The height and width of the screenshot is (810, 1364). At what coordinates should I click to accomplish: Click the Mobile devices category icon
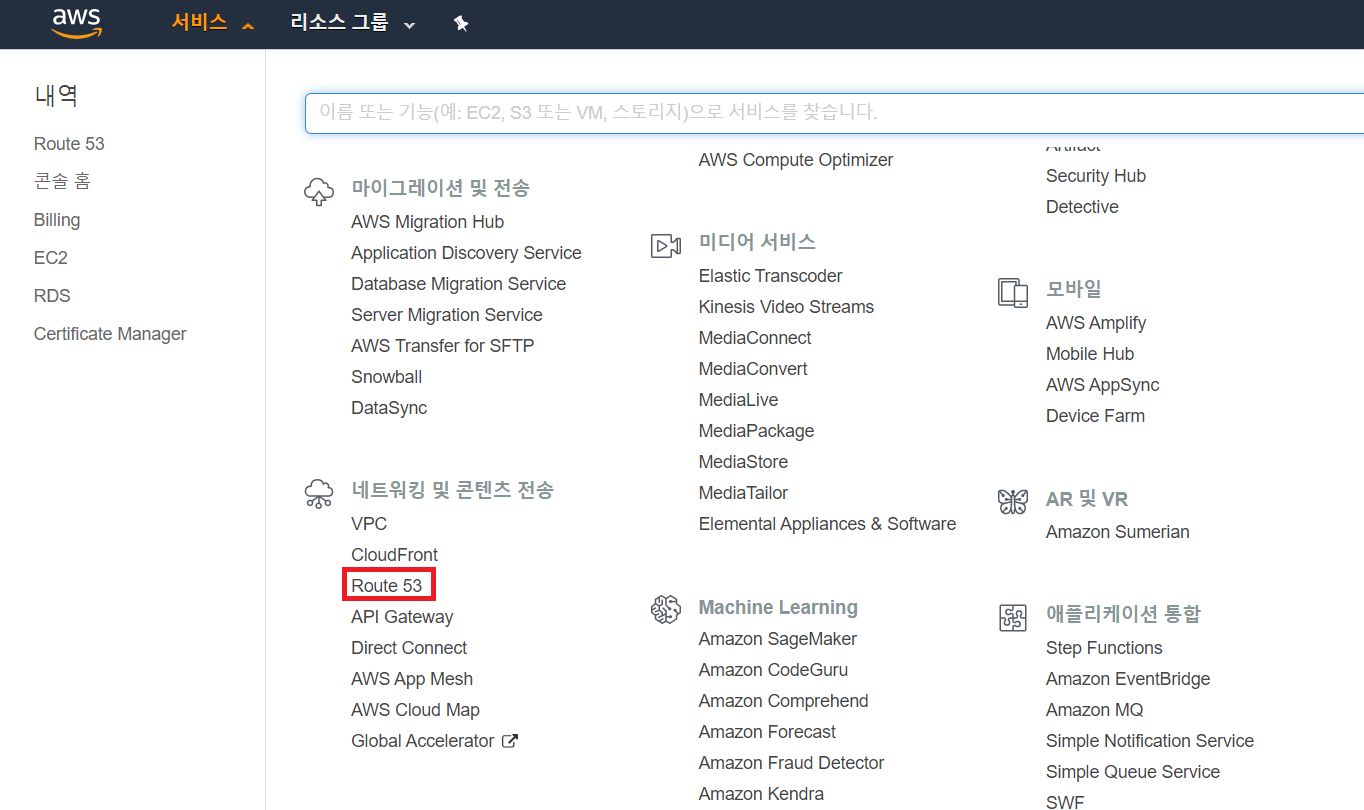point(1013,293)
